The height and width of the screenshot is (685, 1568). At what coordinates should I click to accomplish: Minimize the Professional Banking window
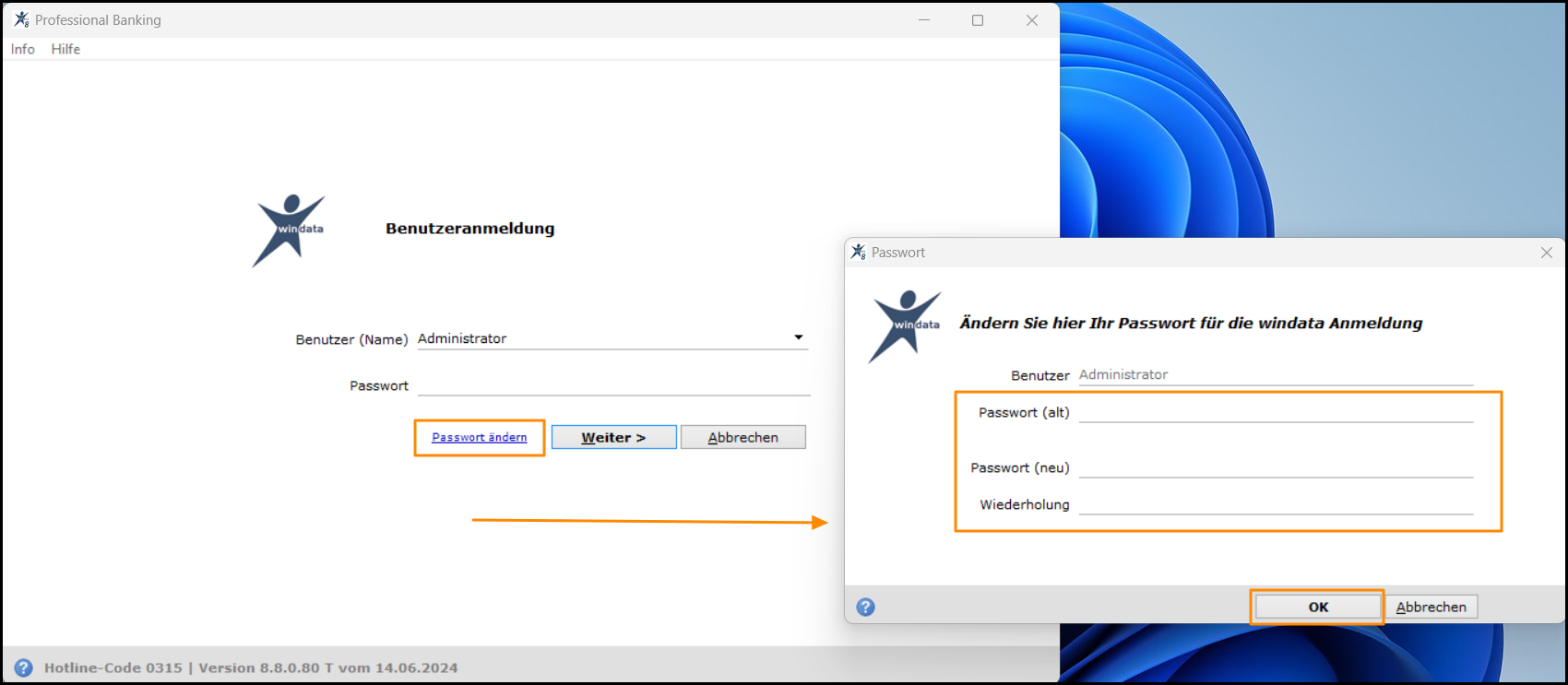pos(924,20)
